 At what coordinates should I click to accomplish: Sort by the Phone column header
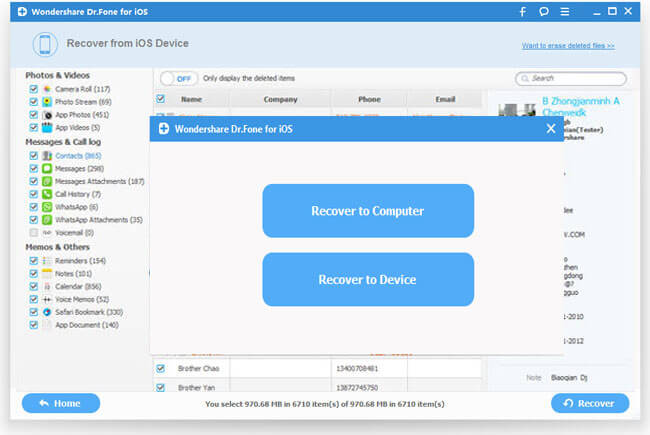pyautogui.click(x=369, y=100)
